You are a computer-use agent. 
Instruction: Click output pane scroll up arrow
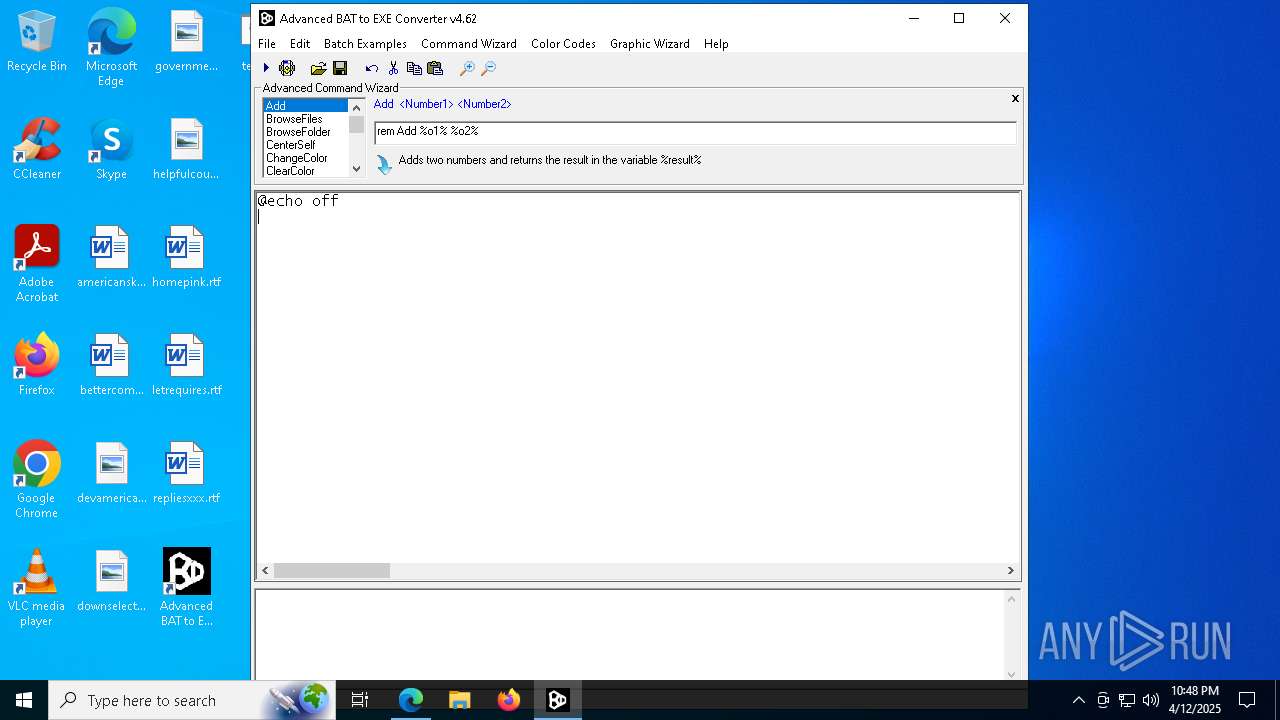coord(1011,599)
